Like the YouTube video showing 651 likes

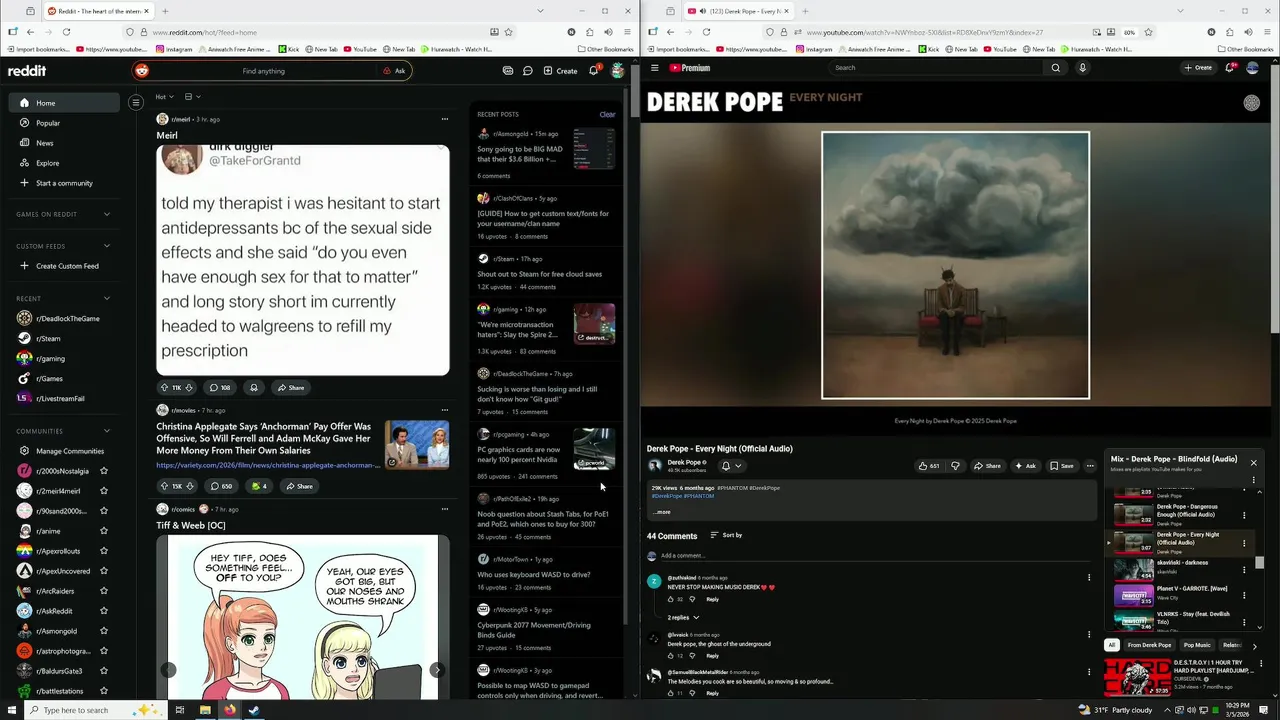pyautogui.click(x=929, y=466)
